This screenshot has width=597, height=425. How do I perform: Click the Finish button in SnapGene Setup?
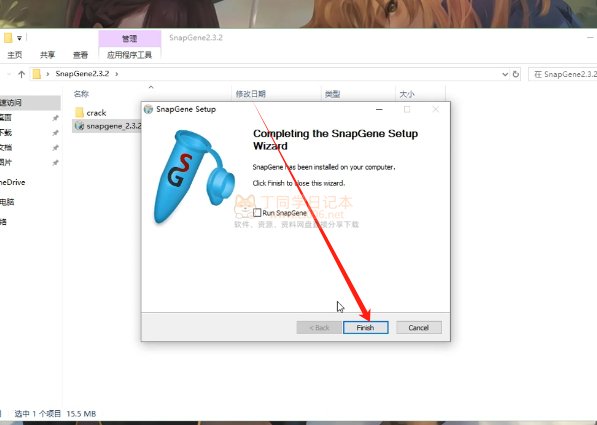point(366,328)
